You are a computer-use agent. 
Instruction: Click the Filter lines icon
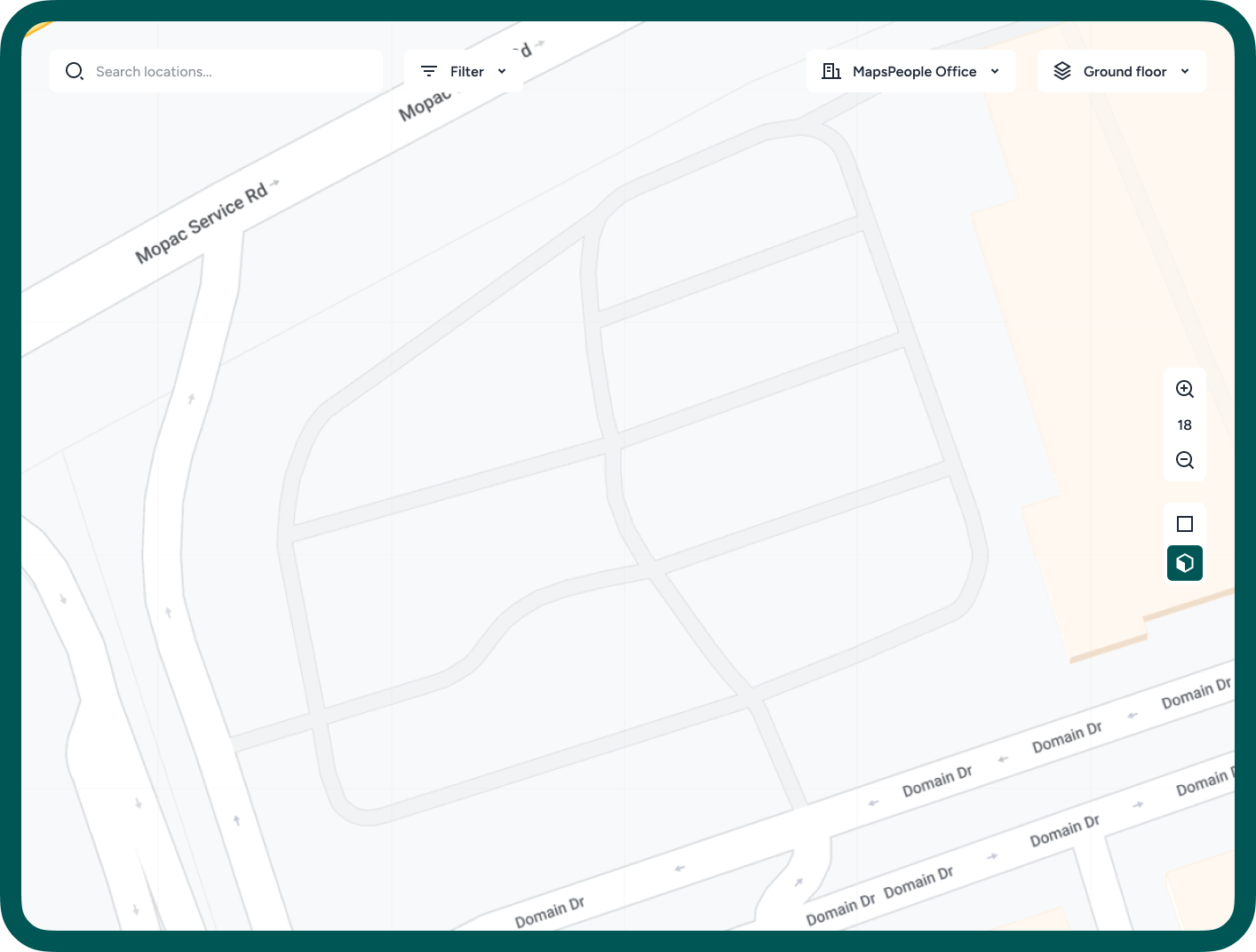[x=429, y=71]
